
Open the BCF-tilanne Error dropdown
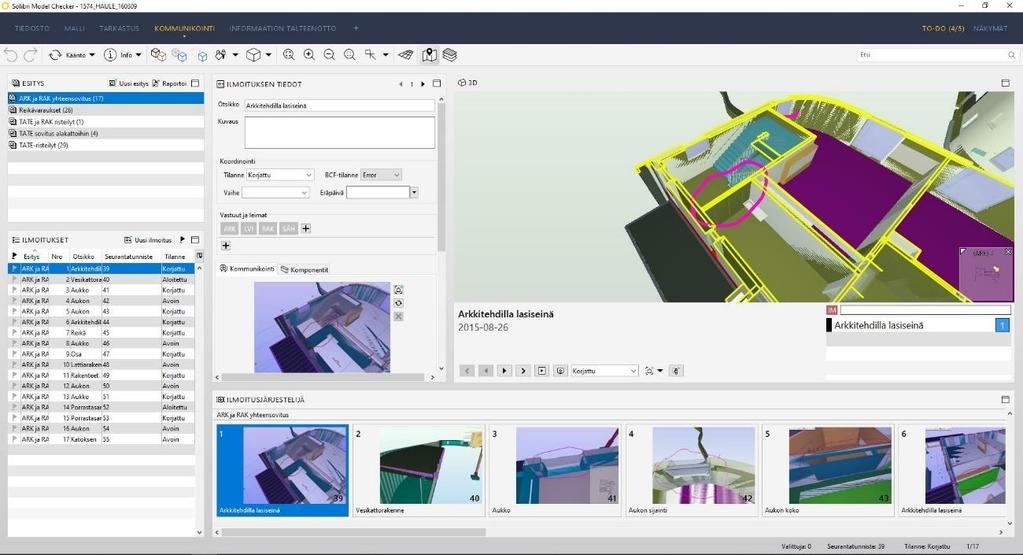(x=381, y=175)
